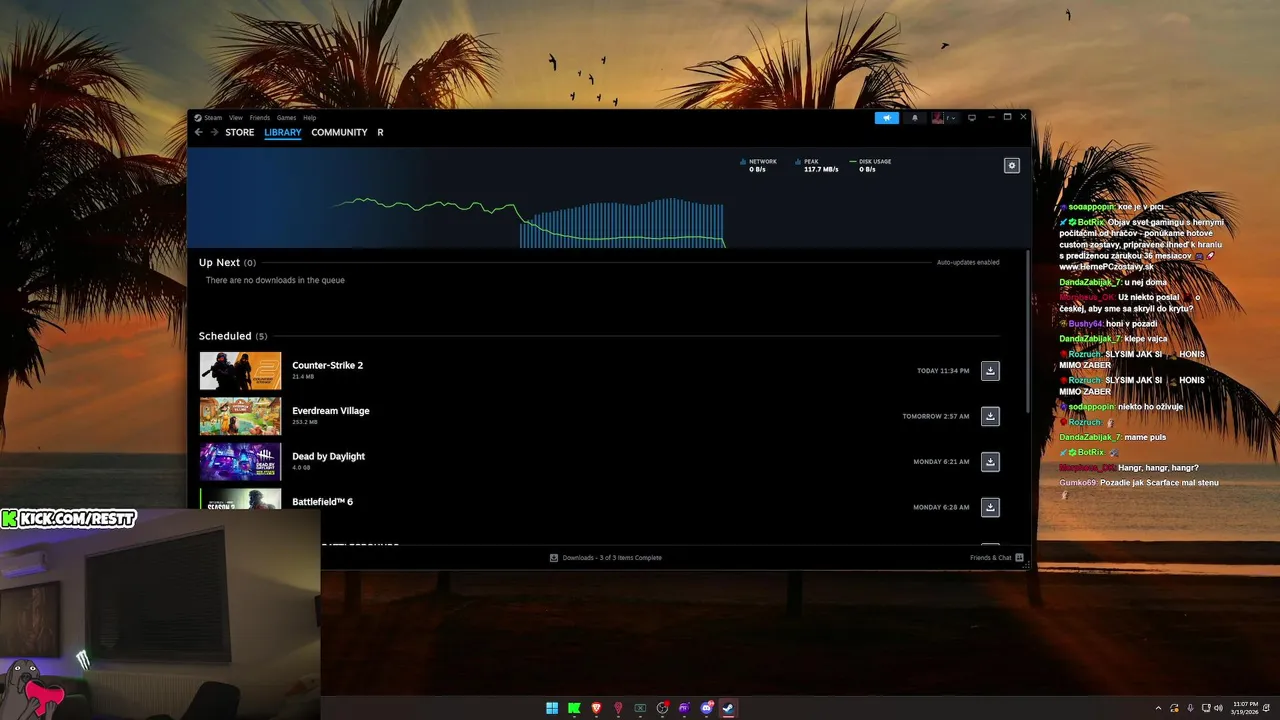Image resolution: width=1280 pixels, height=720 pixels.
Task: Open the Steam account avatar dropdown
Action: point(944,118)
